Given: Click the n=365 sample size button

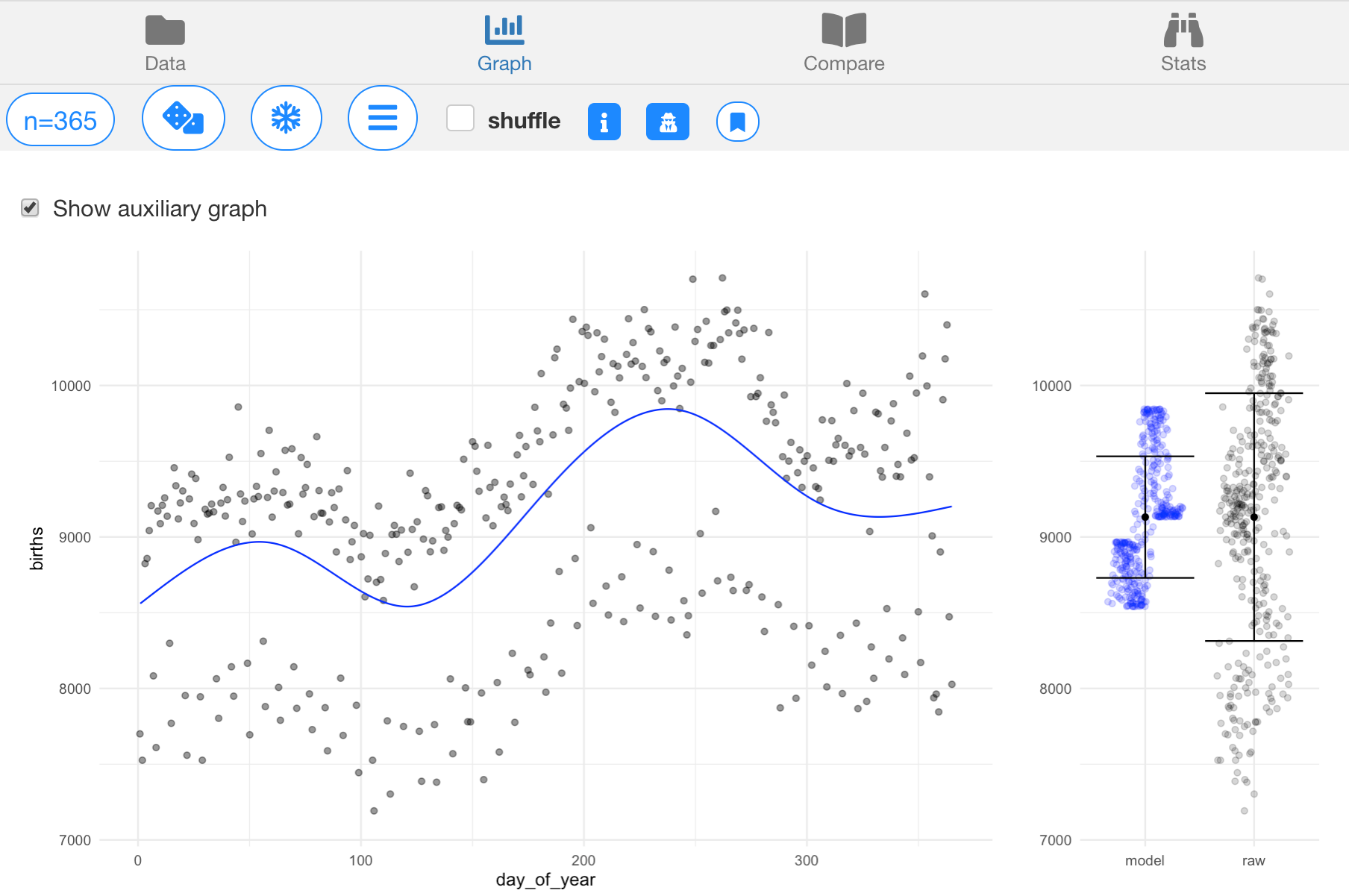Looking at the screenshot, I should click(60, 120).
